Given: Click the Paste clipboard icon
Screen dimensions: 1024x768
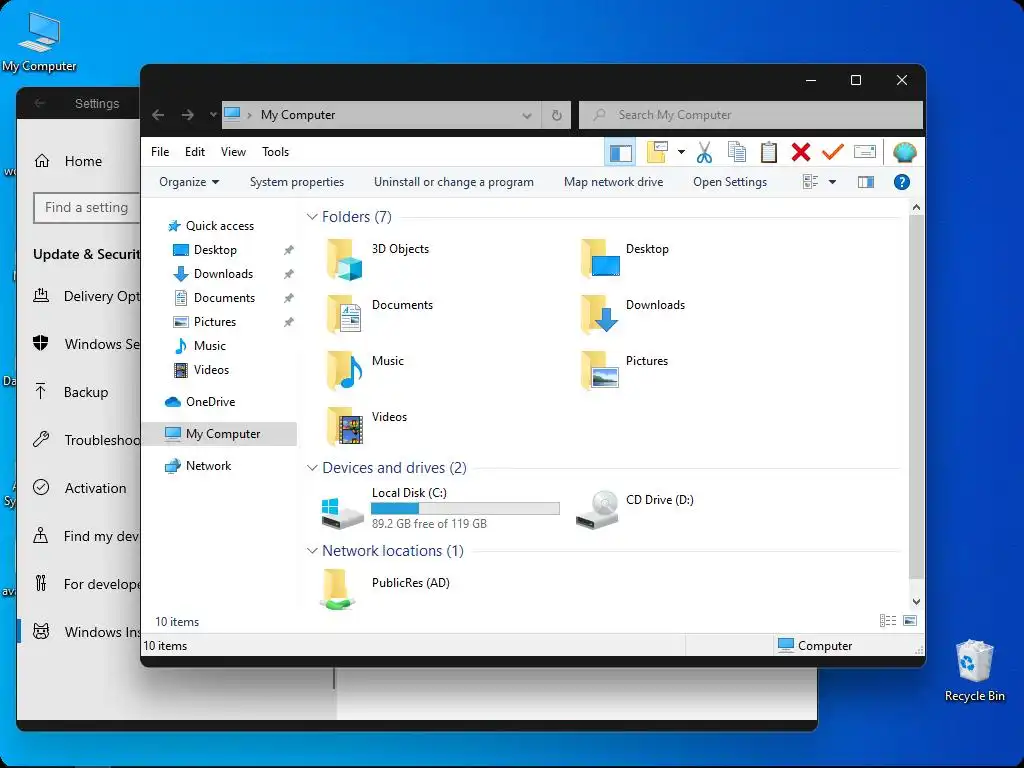Looking at the screenshot, I should [x=769, y=152].
